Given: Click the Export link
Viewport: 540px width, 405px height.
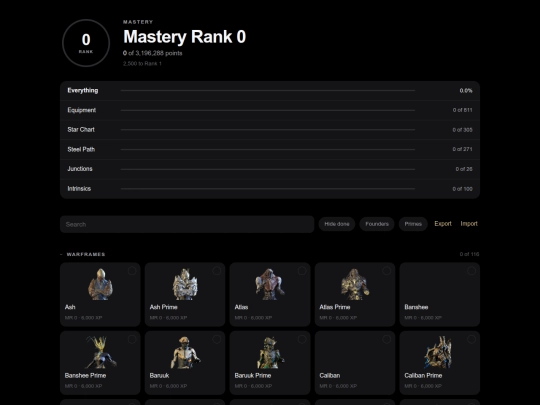Looking at the screenshot, I should point(443,224).
